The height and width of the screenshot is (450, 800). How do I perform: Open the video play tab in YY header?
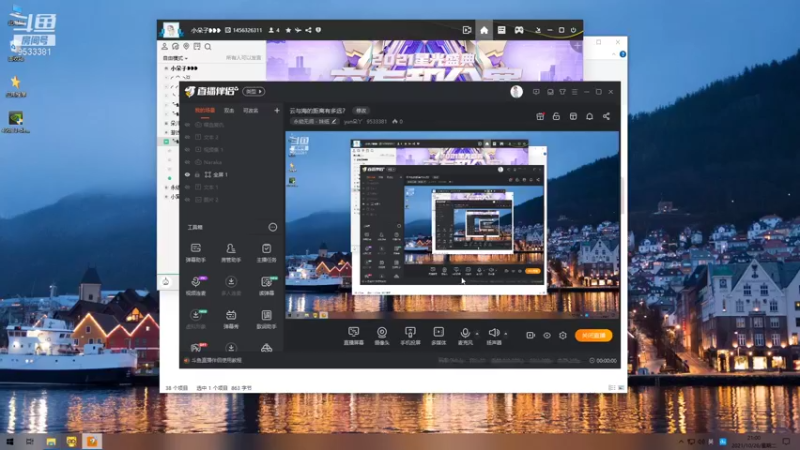(466, 30)
